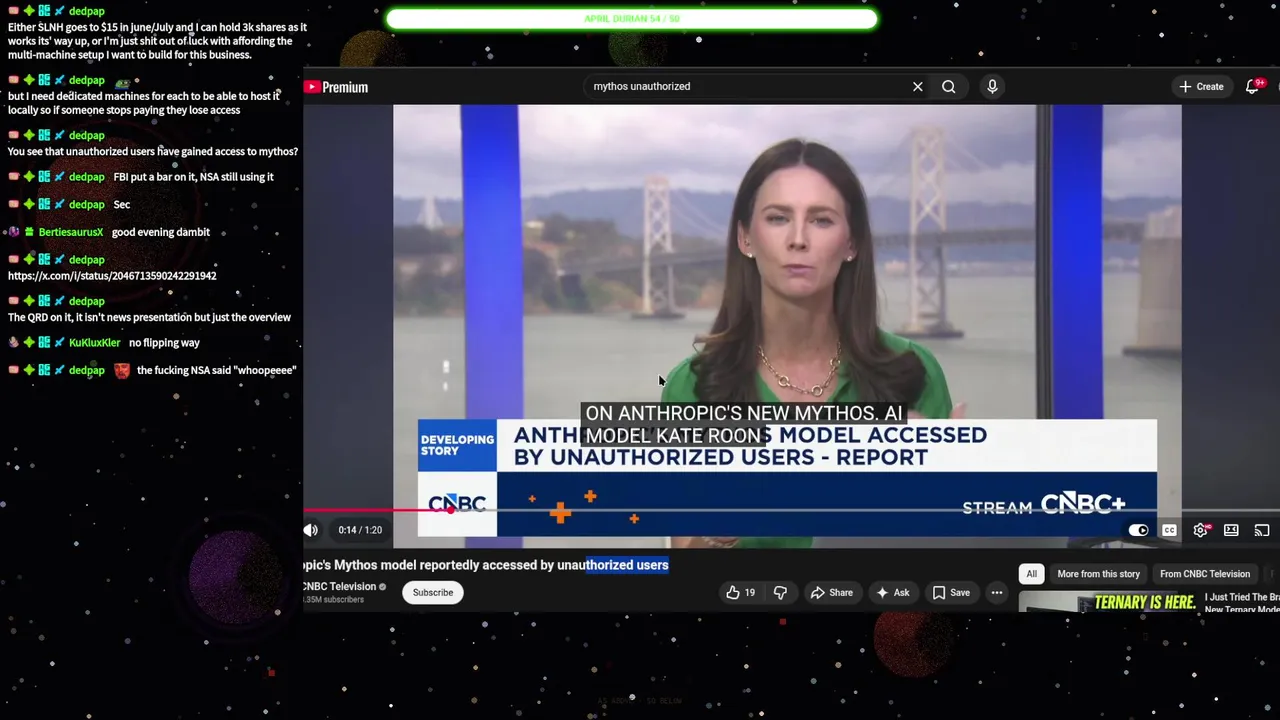Viewport: 1280px width, 720px height.
Task: Click the 0:14 / 1:20 time display
Action: [x=360, y=530]
